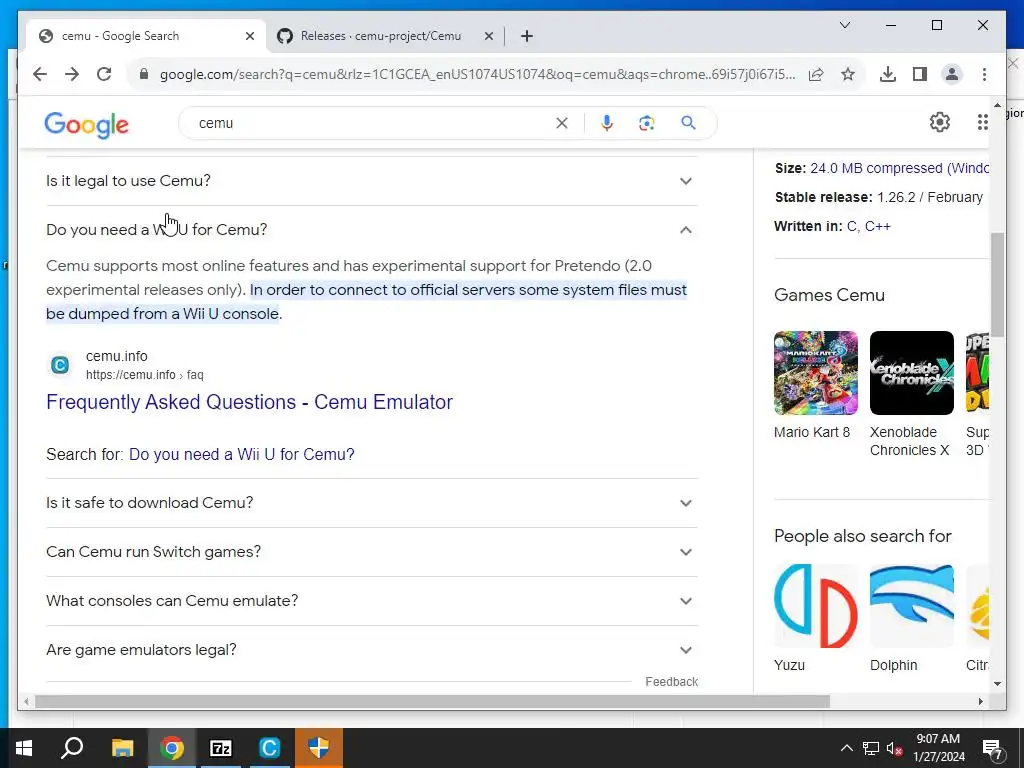The image size is (1024, 768).
Task: Search for 'Do you need a Wii U for Cemu?' link
Action: [242, 454]
